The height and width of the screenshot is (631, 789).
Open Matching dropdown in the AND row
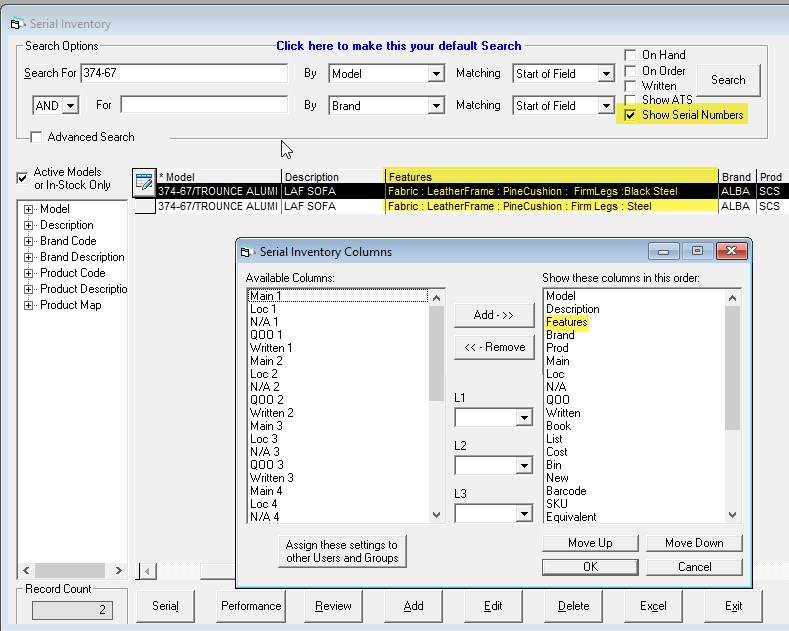click(x=606, y=106)
